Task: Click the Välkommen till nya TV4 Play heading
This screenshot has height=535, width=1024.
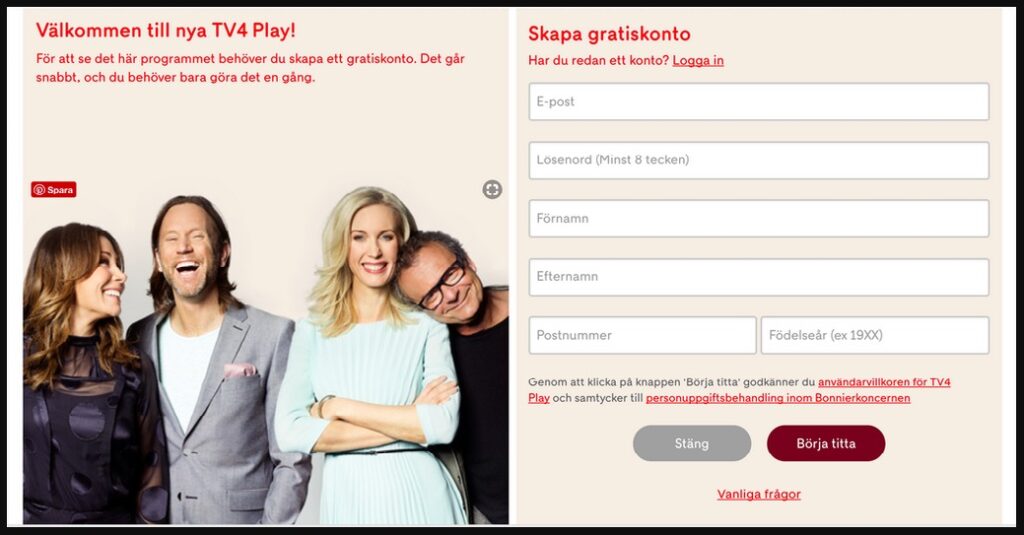Action: click(166, 30)
